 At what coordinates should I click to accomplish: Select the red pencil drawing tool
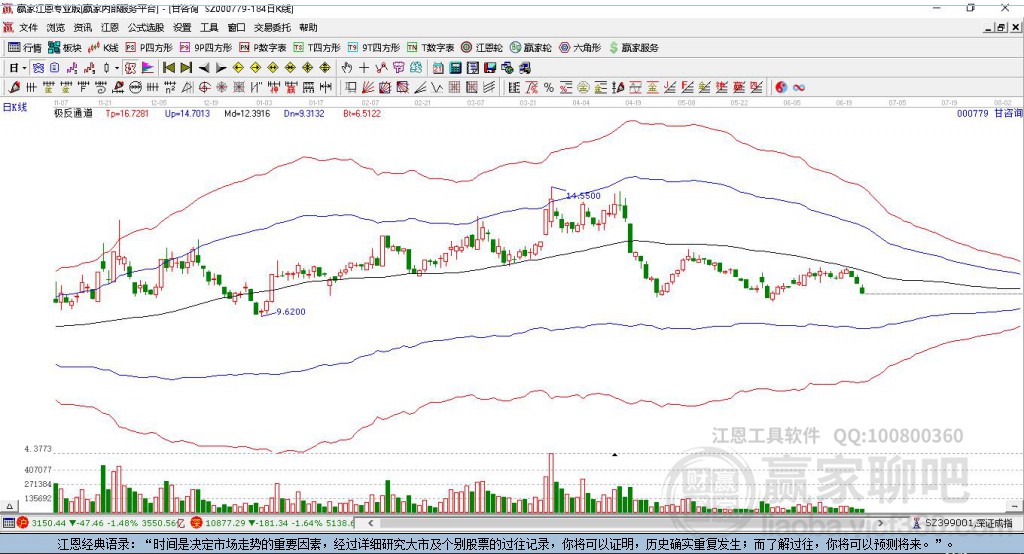(x=14, y=88)
